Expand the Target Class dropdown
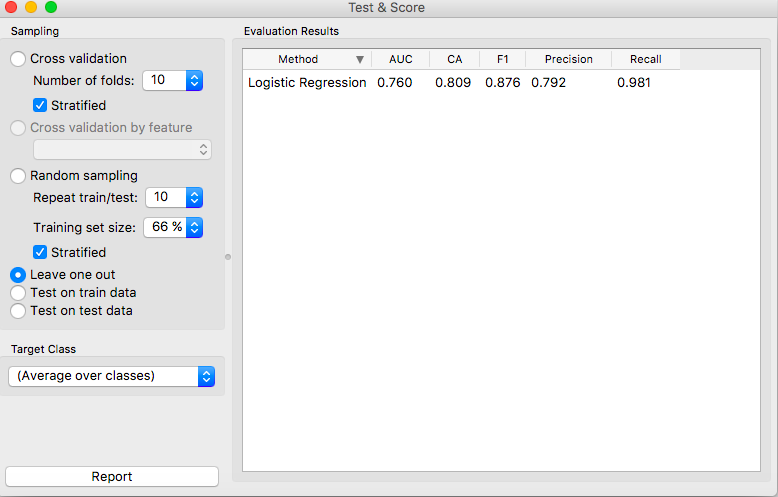The width and height of the screenshot is (778, 497). click(x=111, y=376)
